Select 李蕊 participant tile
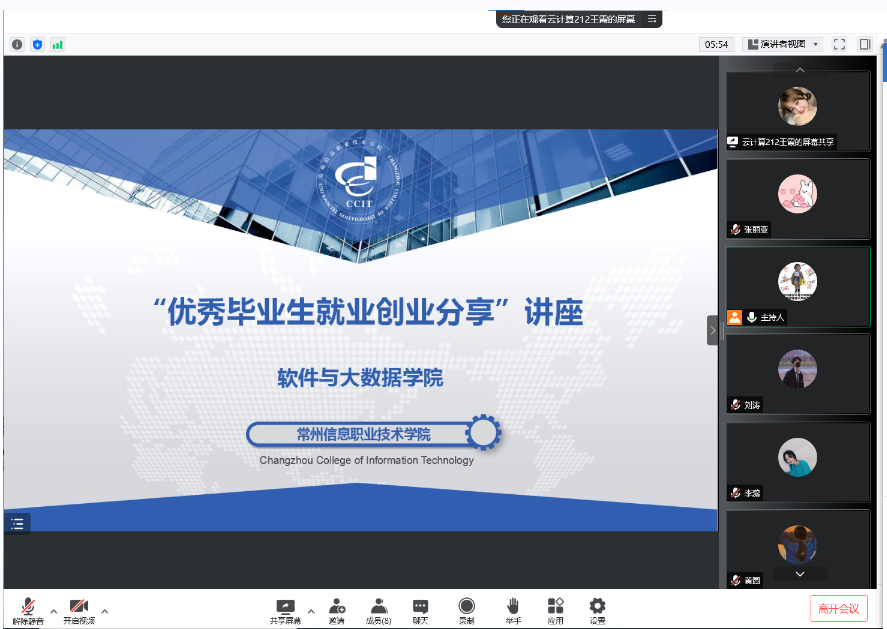The width and height of the screenshot is (887, 629). tap(798, 462)
